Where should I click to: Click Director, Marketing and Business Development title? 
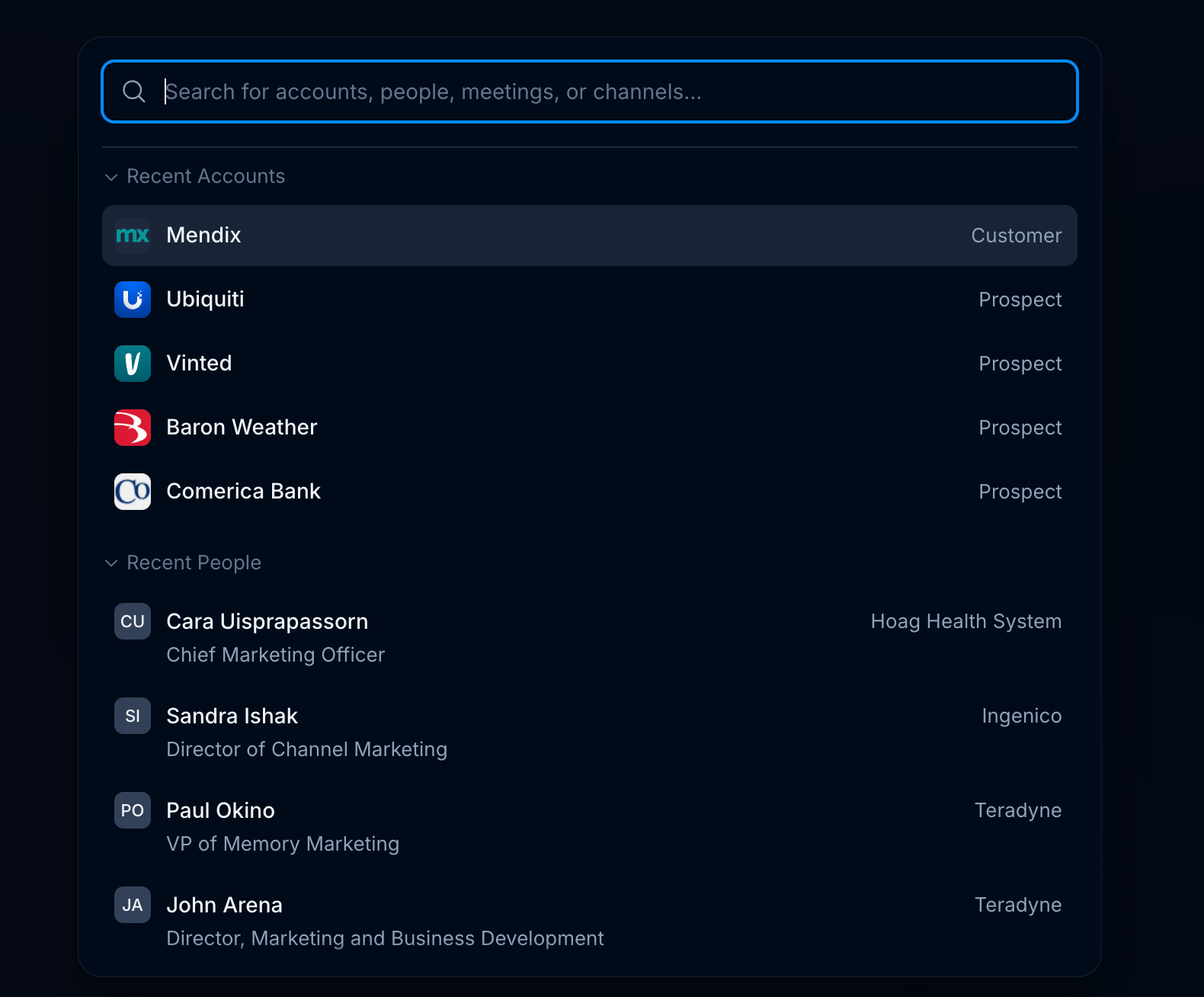click(x=385, y=939)
